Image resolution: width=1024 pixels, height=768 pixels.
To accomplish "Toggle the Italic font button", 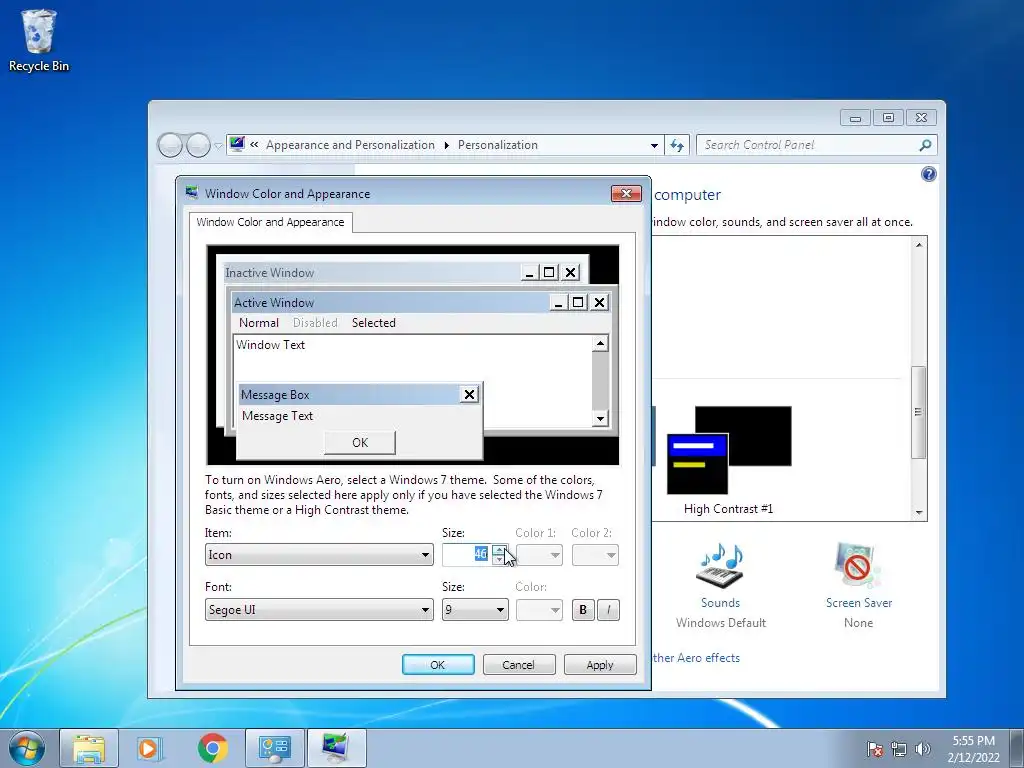I will [608, 610].
